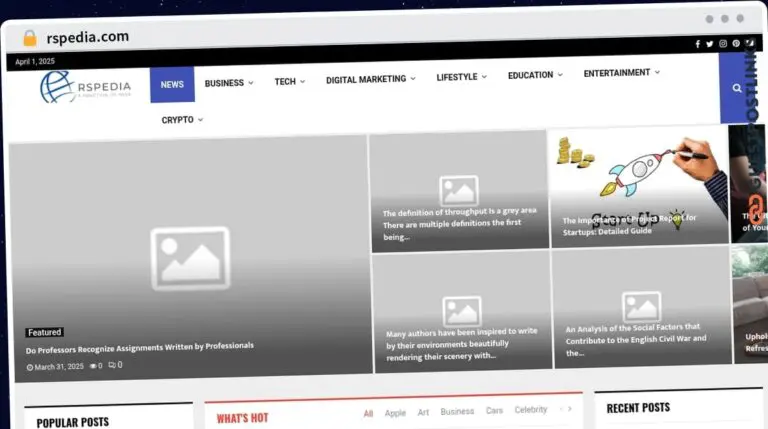768x429 pixels.
Task: Click the Featured category label
Action: pos(45,332)
